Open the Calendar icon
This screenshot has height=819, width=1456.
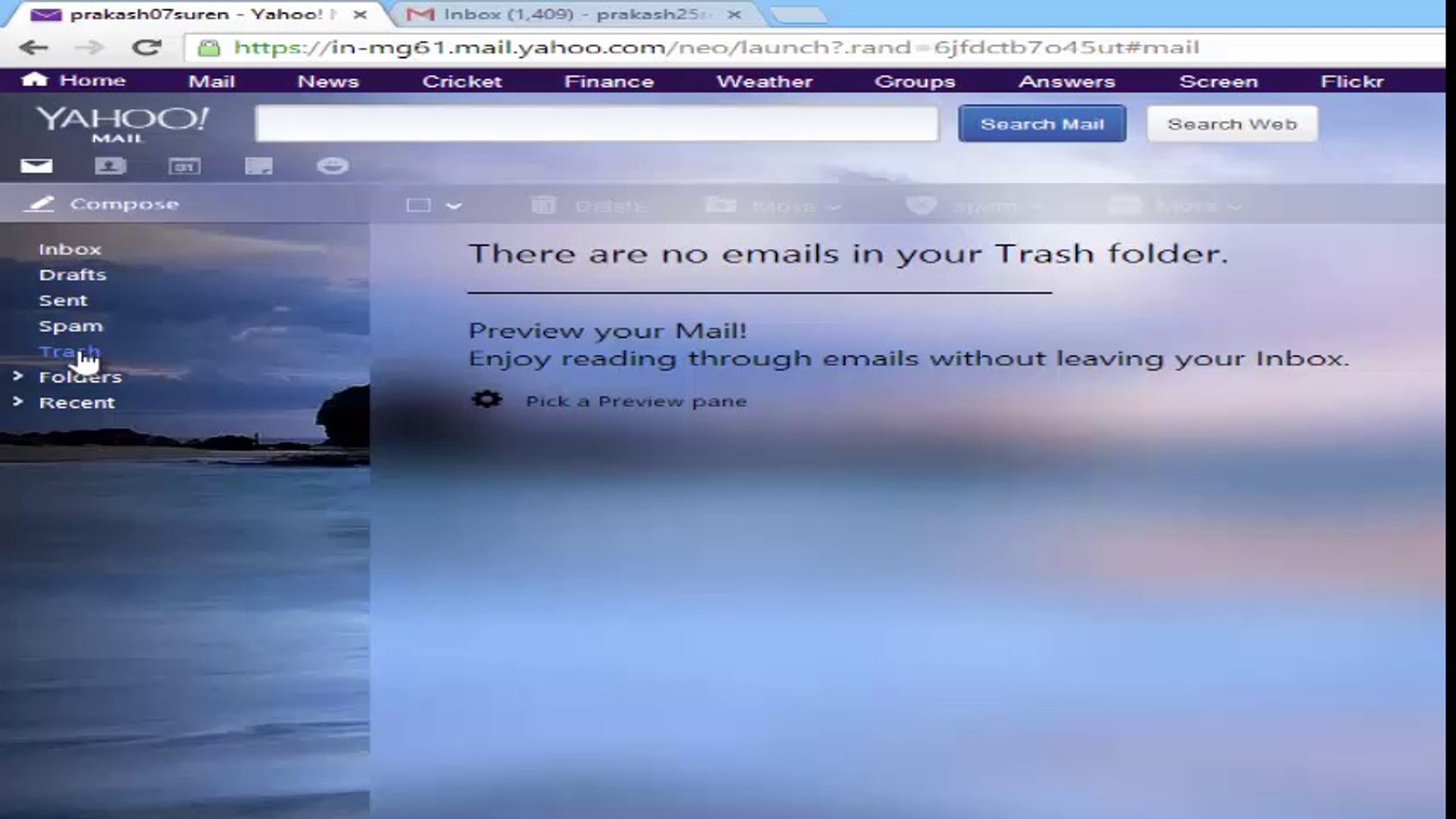[184, 166]
